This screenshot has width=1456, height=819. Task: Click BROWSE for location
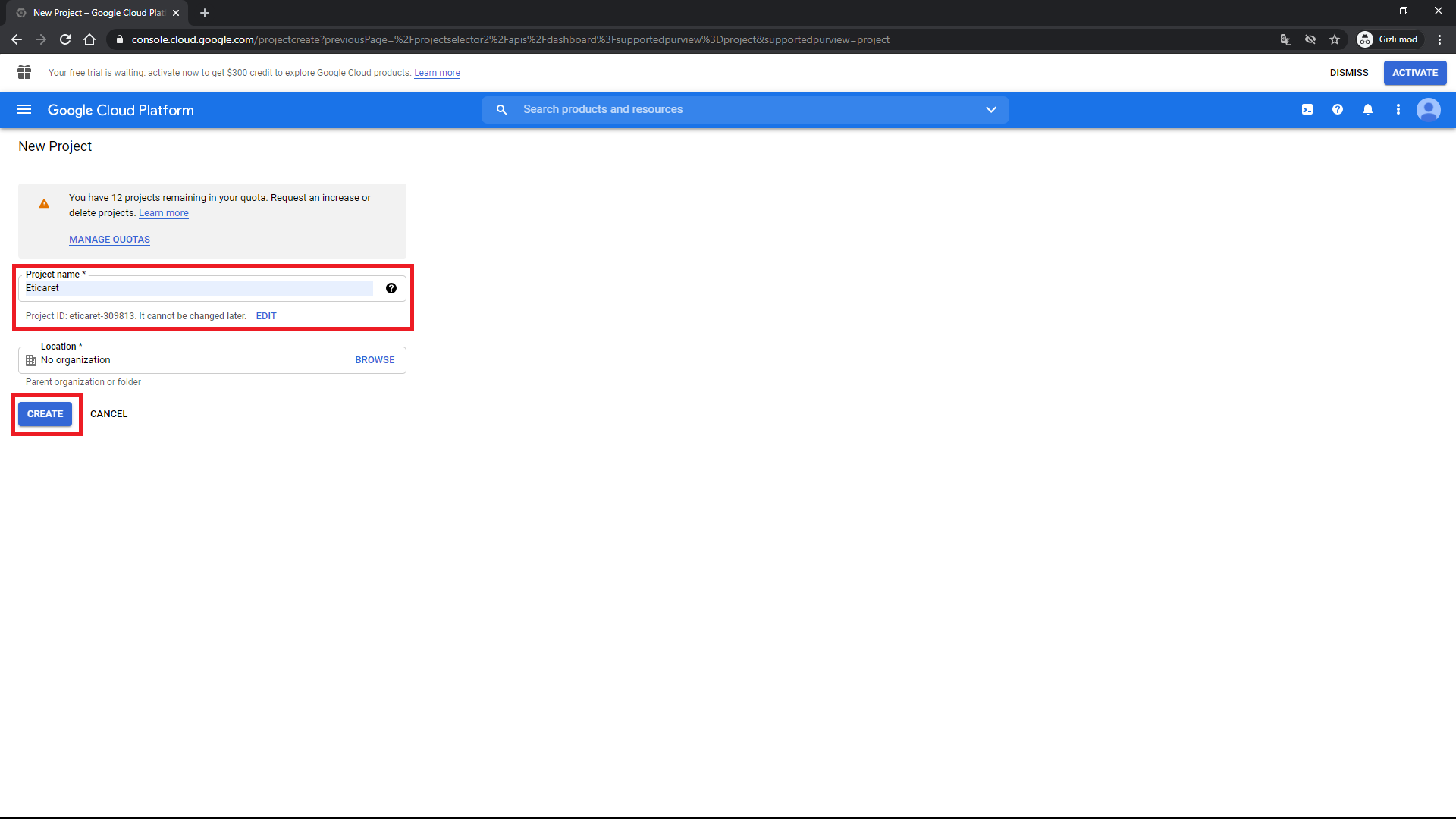click(375, 360)
